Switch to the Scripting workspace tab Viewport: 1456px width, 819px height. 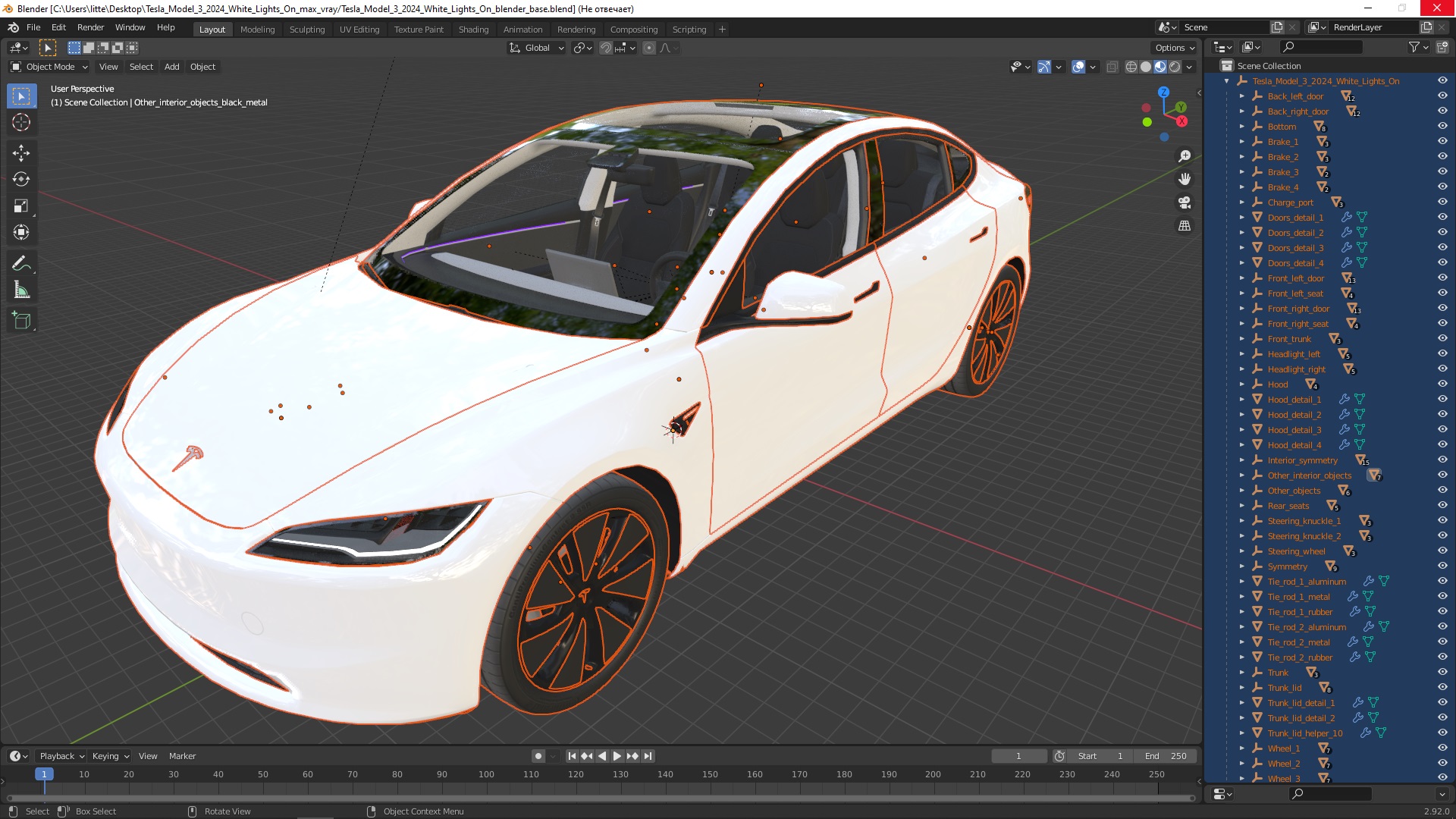[x=689, y=30]
